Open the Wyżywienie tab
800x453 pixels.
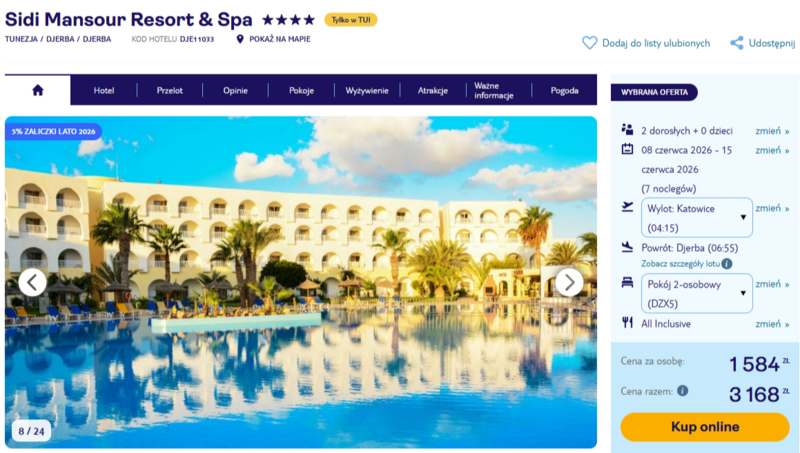(367, 90)
